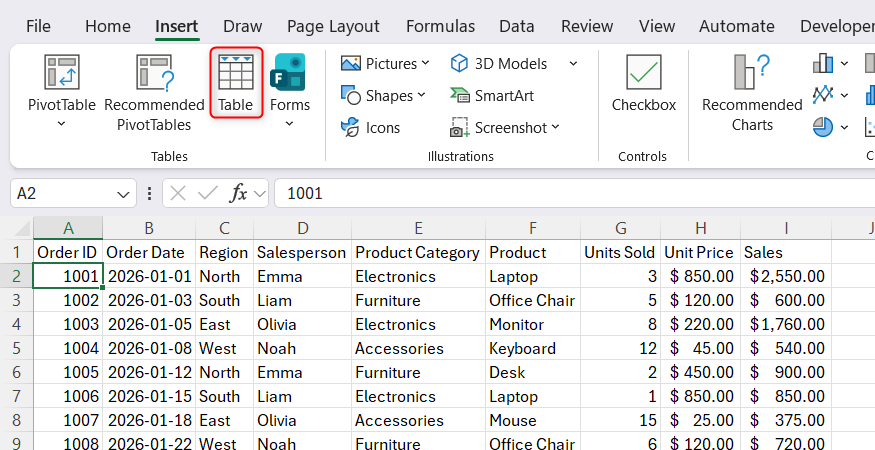Open the Screenshot dropdown arrow

pyautogui.click(x=555, y=127)
